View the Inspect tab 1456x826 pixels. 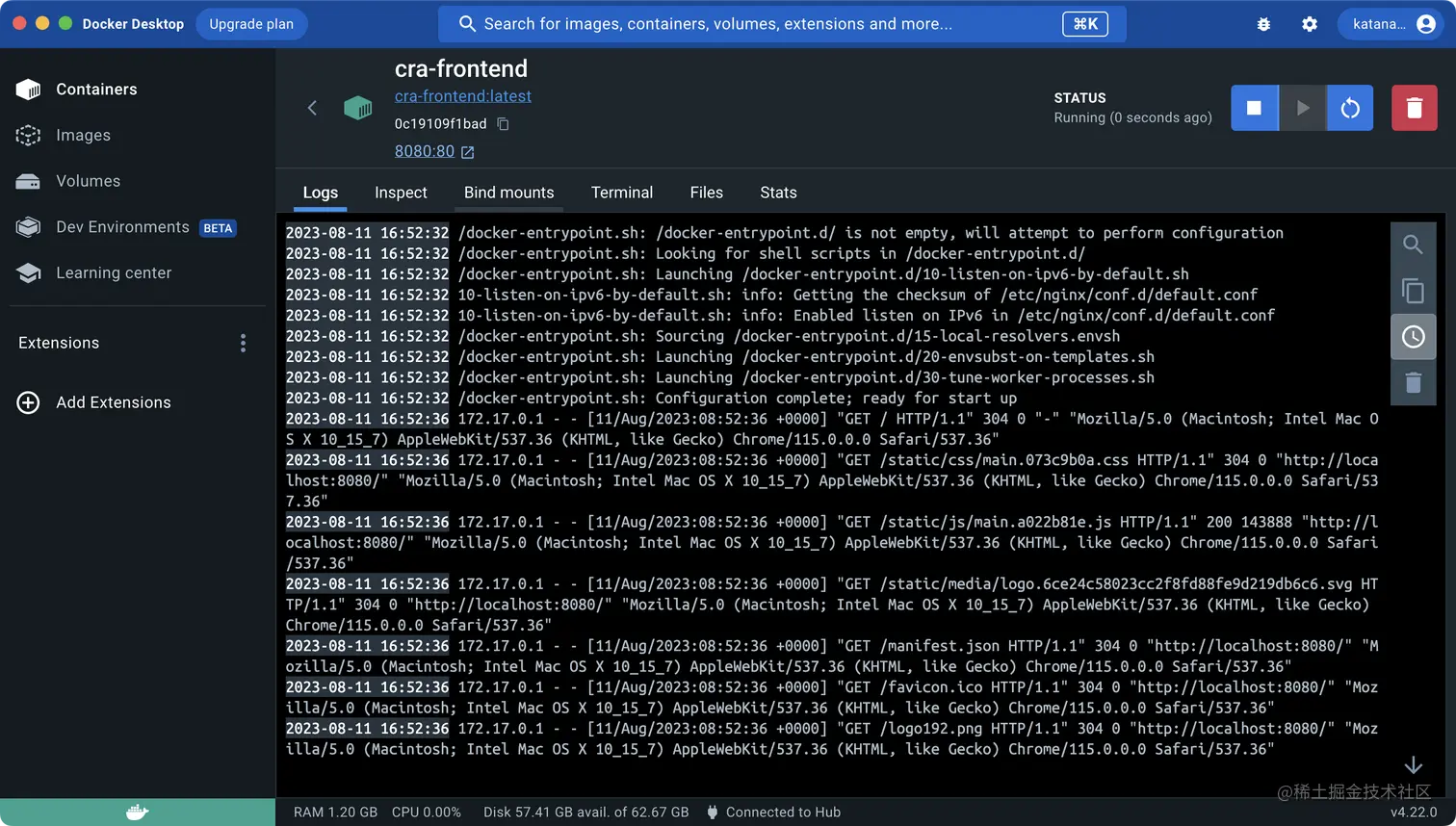401,193
